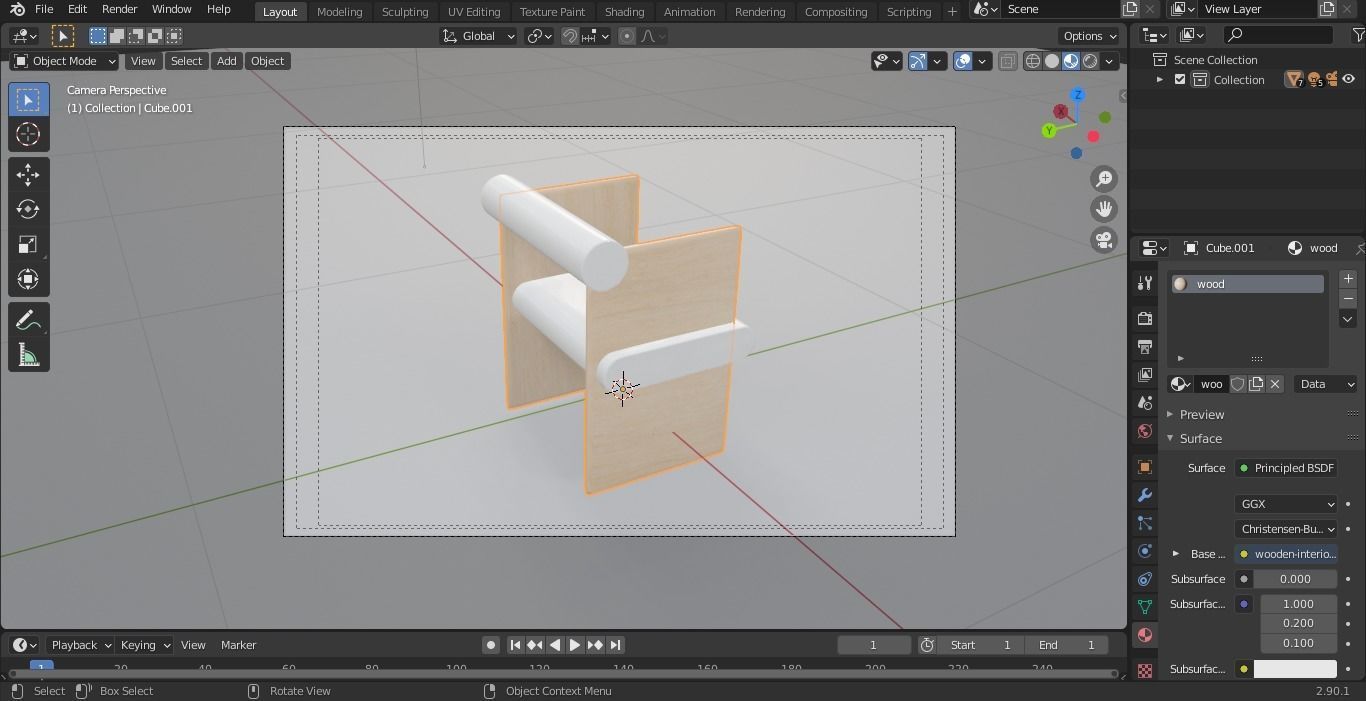
Task: Click the pan view hand icon
Action: 1104,209
